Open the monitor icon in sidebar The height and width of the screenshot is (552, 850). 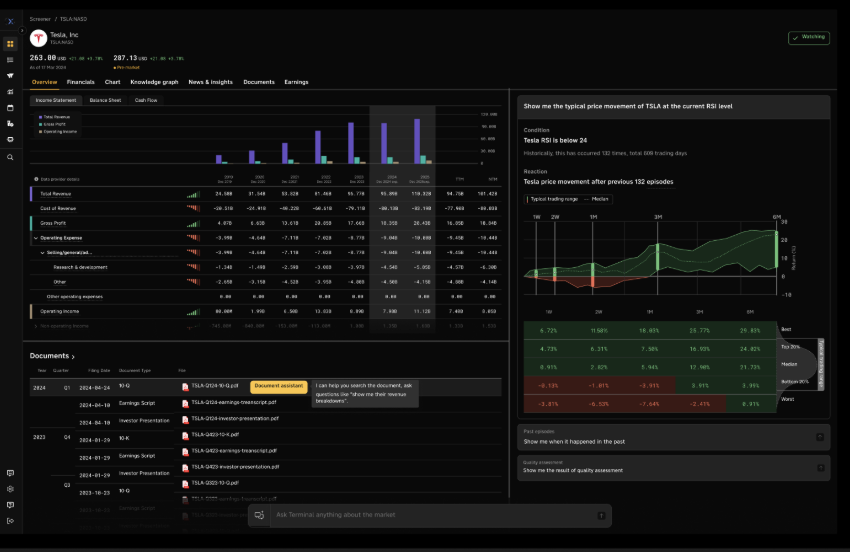[10, 139]
